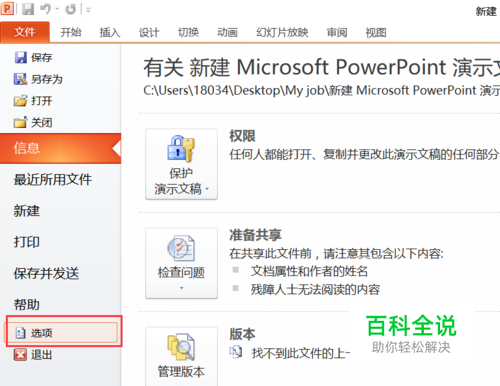Open the 视图 ribbon tab

[x=376, y=32]
